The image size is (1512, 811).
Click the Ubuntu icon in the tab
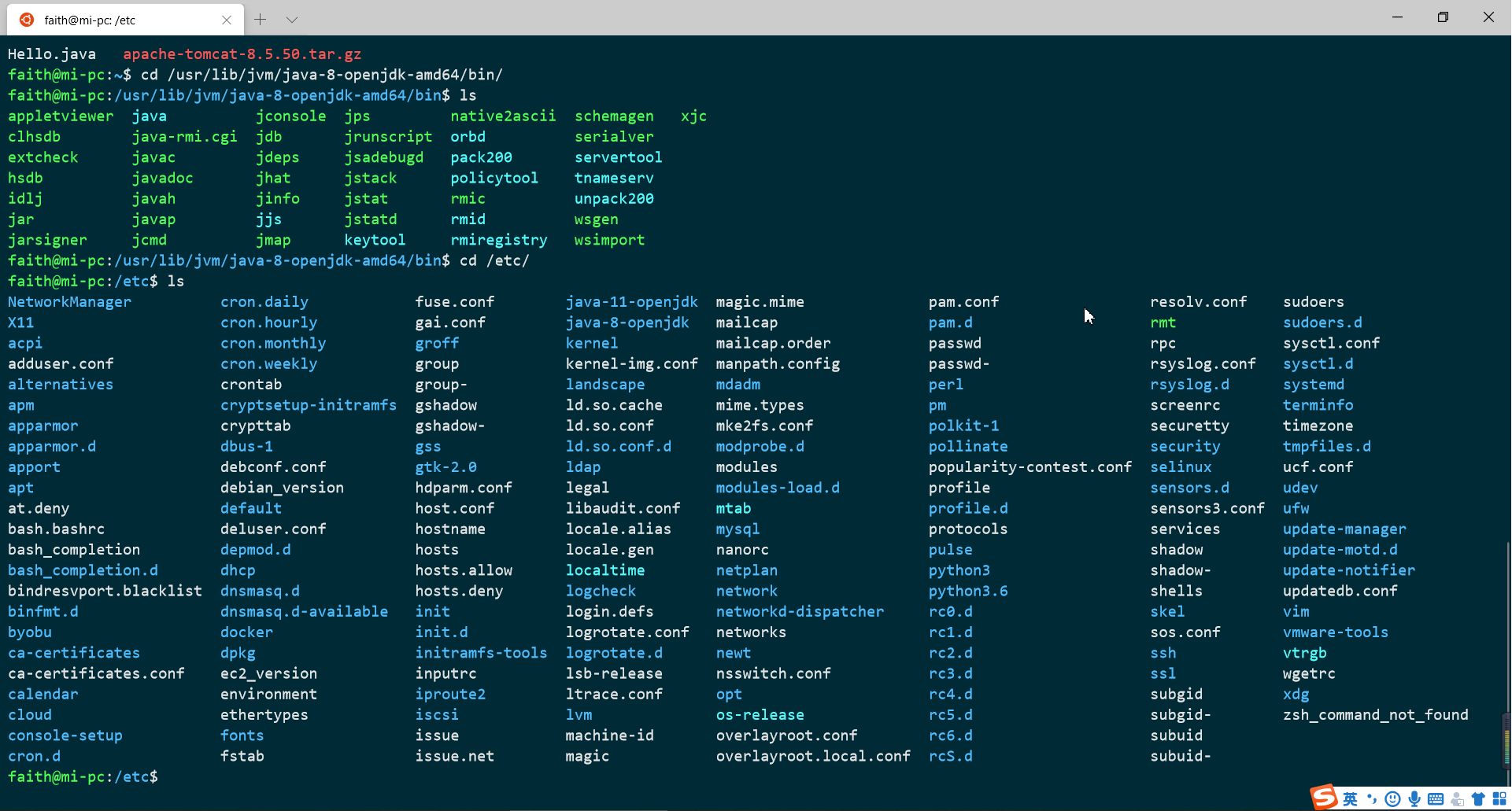click(27, 20)
